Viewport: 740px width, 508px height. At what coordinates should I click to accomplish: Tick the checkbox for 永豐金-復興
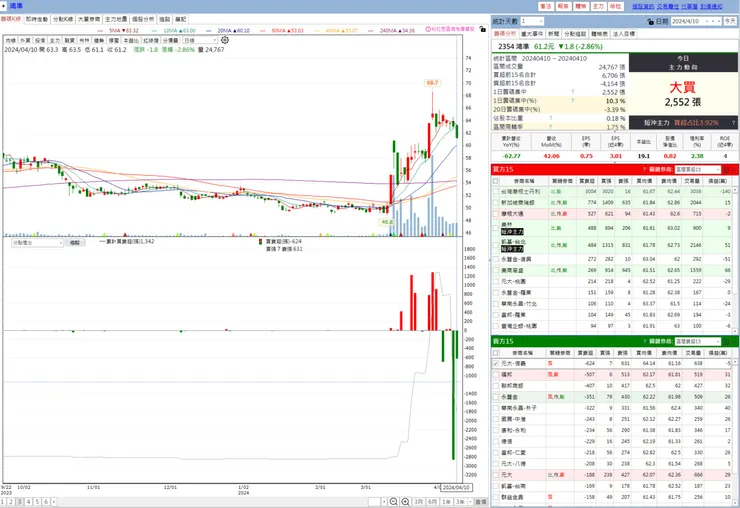click(496, 259)
